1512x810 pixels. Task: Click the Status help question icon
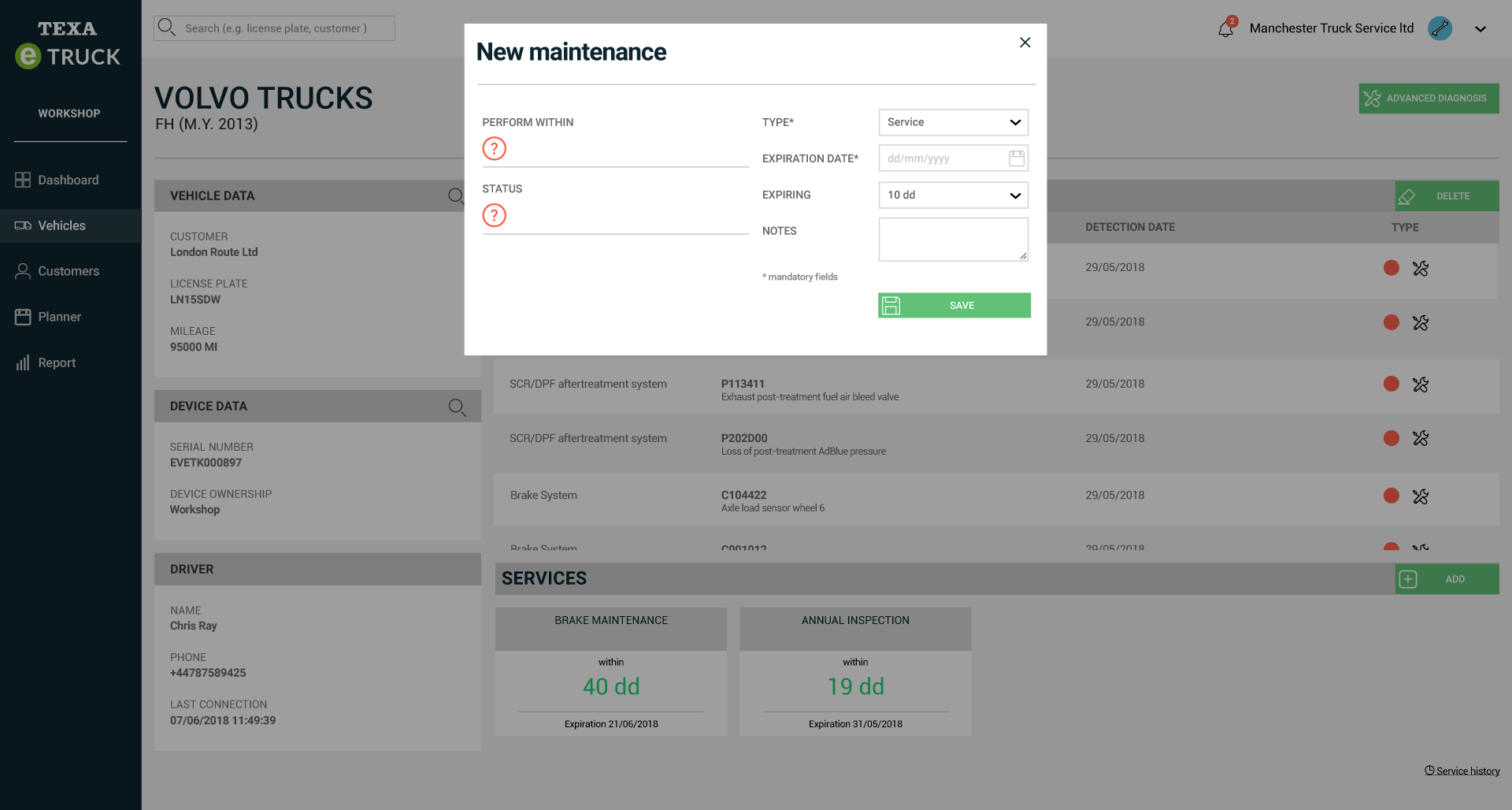pyautogui.click(x=494, y=215)
